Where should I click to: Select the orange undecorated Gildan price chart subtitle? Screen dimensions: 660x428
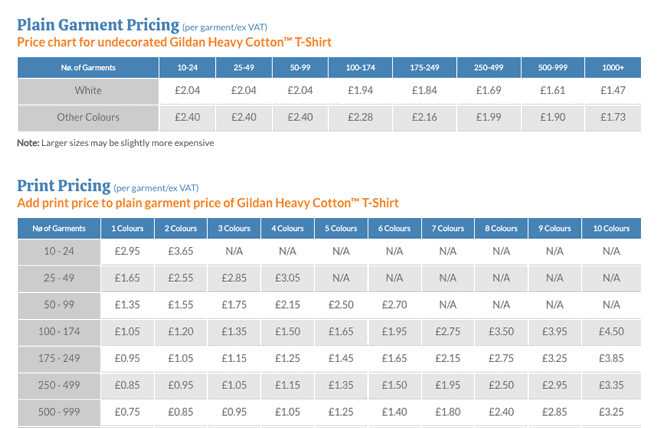[x=174, y=42]
